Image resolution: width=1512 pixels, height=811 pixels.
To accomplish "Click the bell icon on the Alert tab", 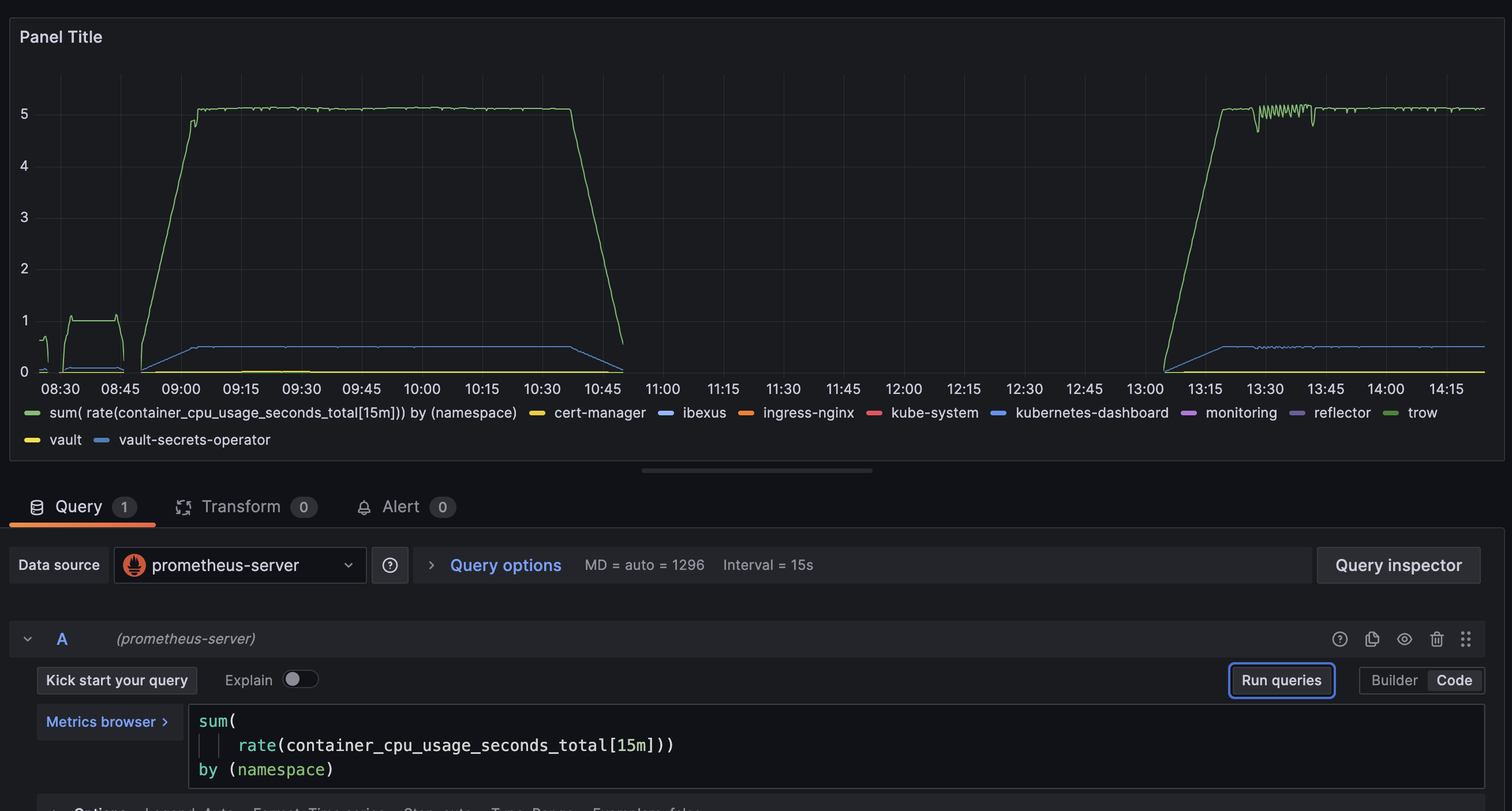I will click(364, 507).
